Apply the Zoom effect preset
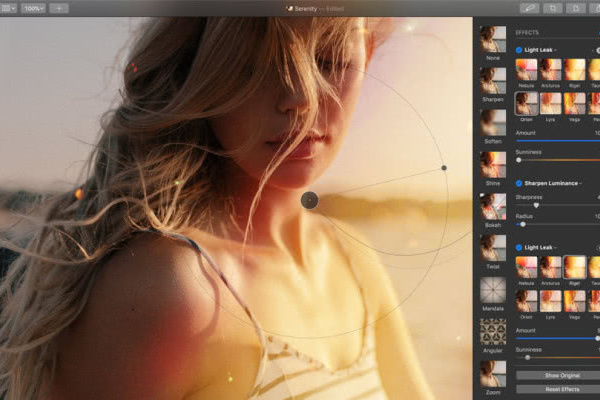600x400 pixels. pyautogui.click(x=493, y=374)
